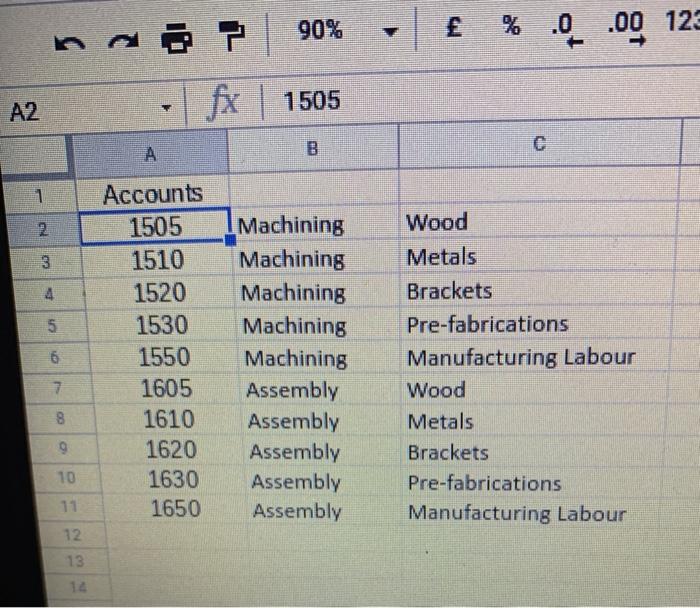Select row 5 header

[52, 326]
